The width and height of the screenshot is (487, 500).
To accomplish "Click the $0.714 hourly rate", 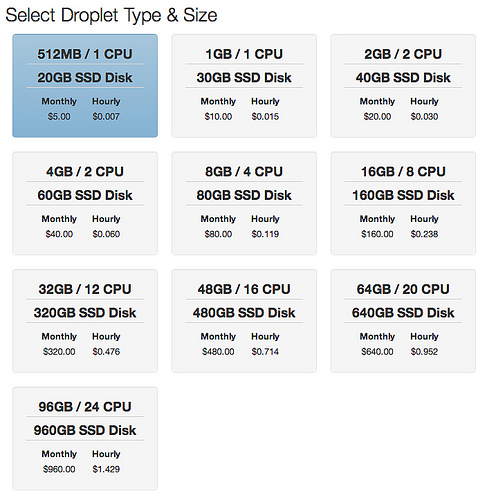I will point(265,352).
